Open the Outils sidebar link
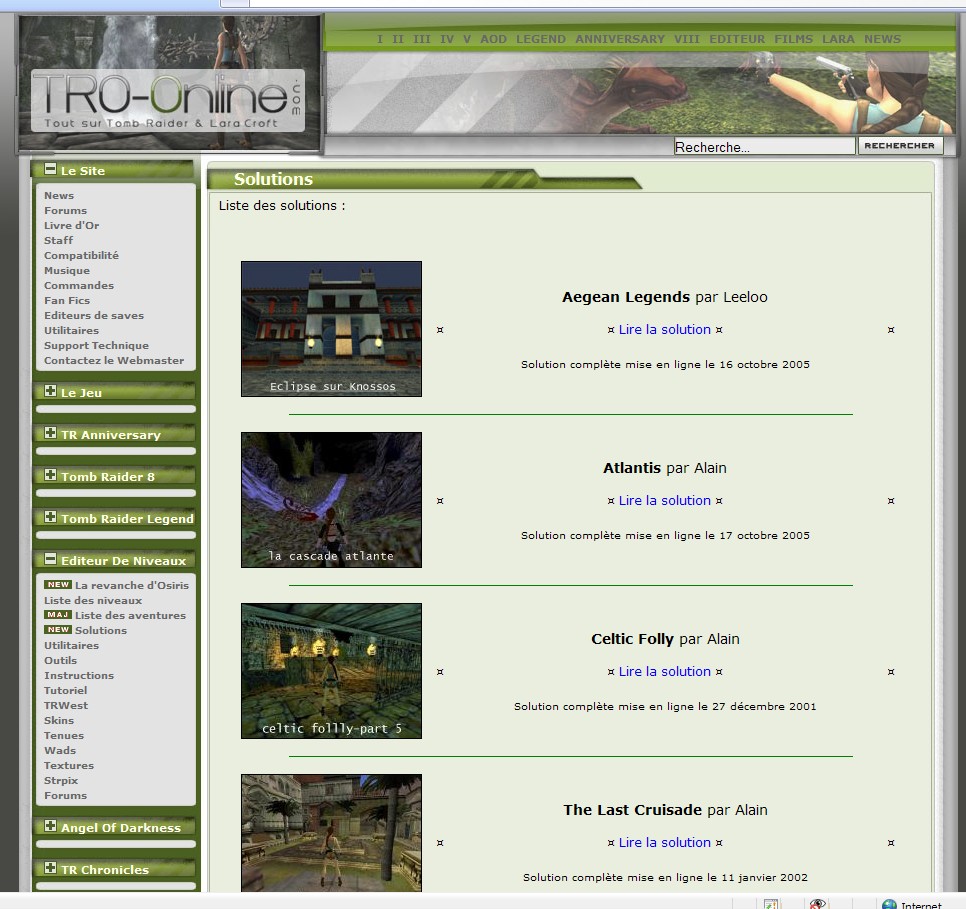The width and height of the screenshot is (966, 909). (60, 660)
